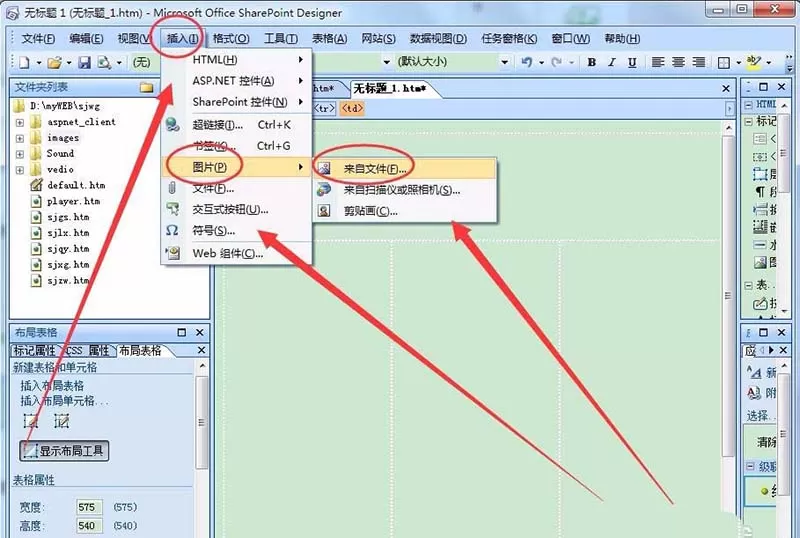This screenshot has width=800, height=538.
Task: Open the 数据视图(D) menu
Action: 438,39
